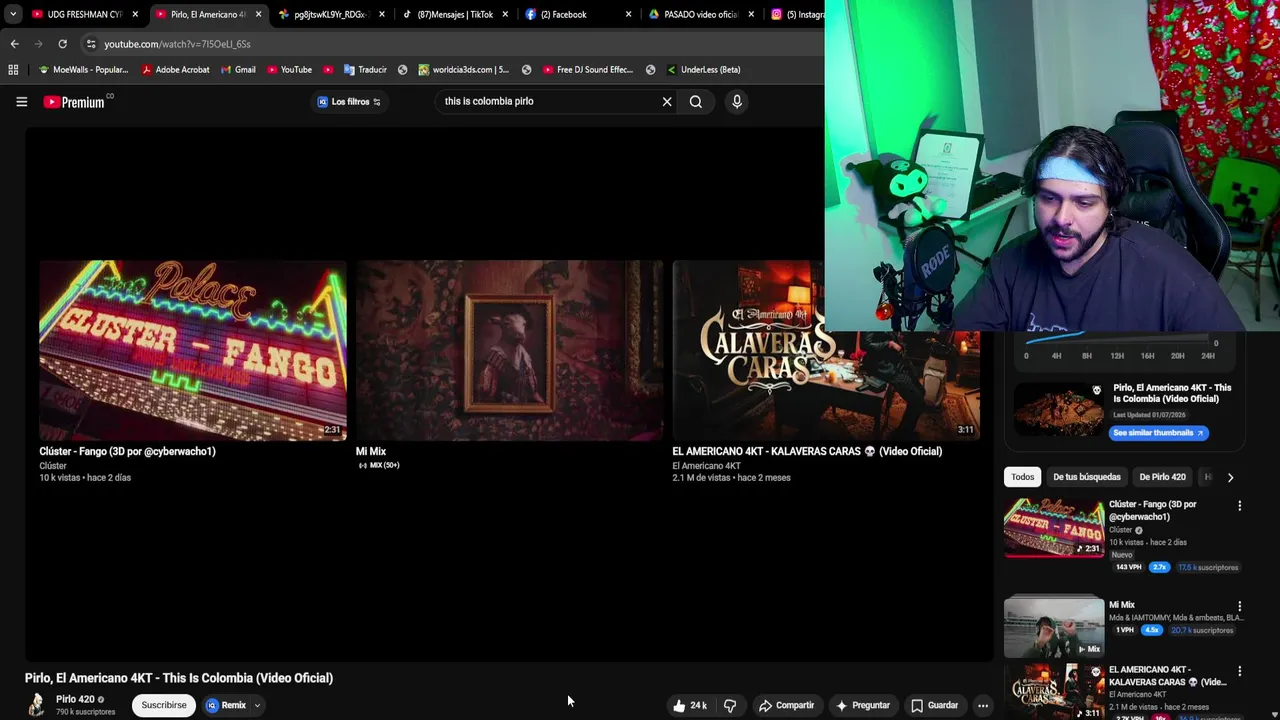Run search with the magnifying glass button
This screenshot has width=1280, height=720.
(696, 101)
